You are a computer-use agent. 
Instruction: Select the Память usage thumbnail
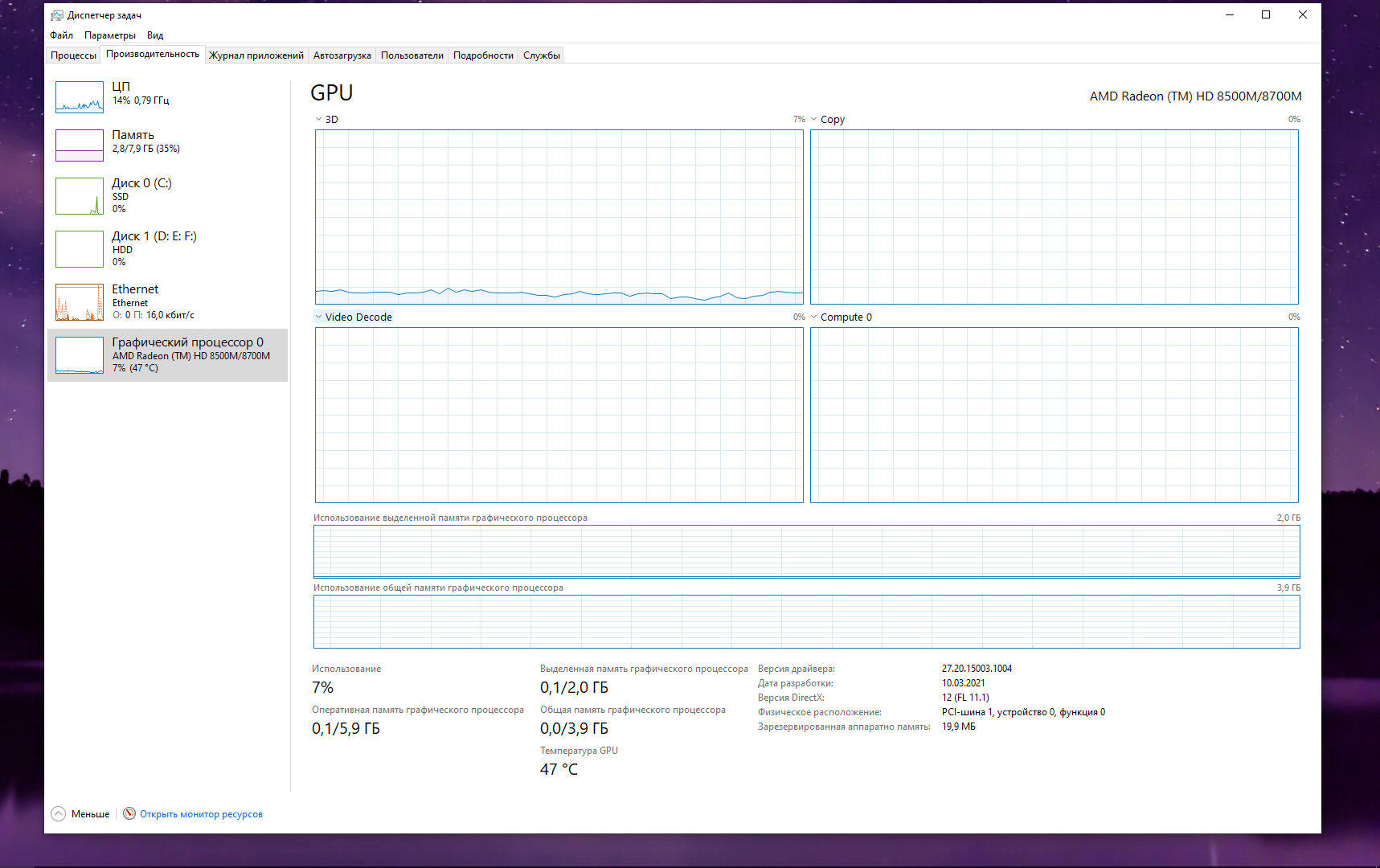pos(80,145)
